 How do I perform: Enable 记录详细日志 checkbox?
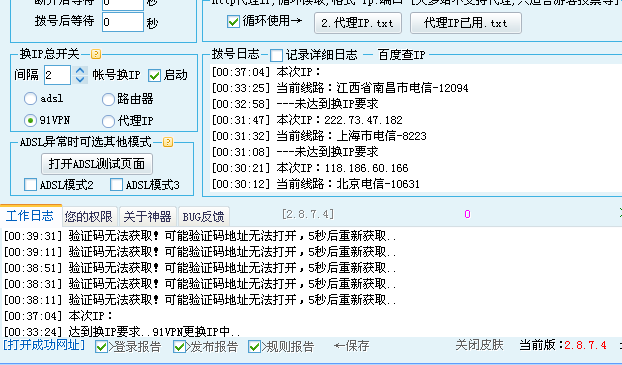pos(276,55)
